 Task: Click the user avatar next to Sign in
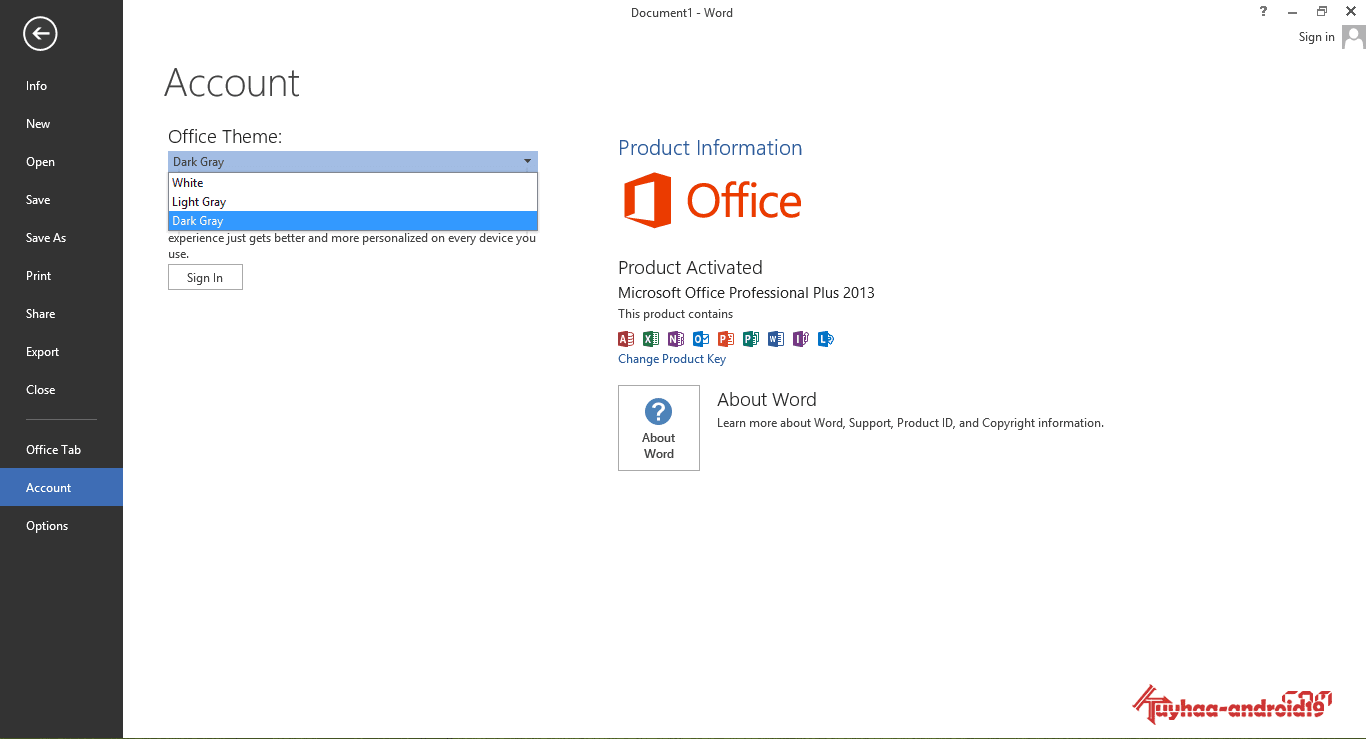(x=1353, y=37)
